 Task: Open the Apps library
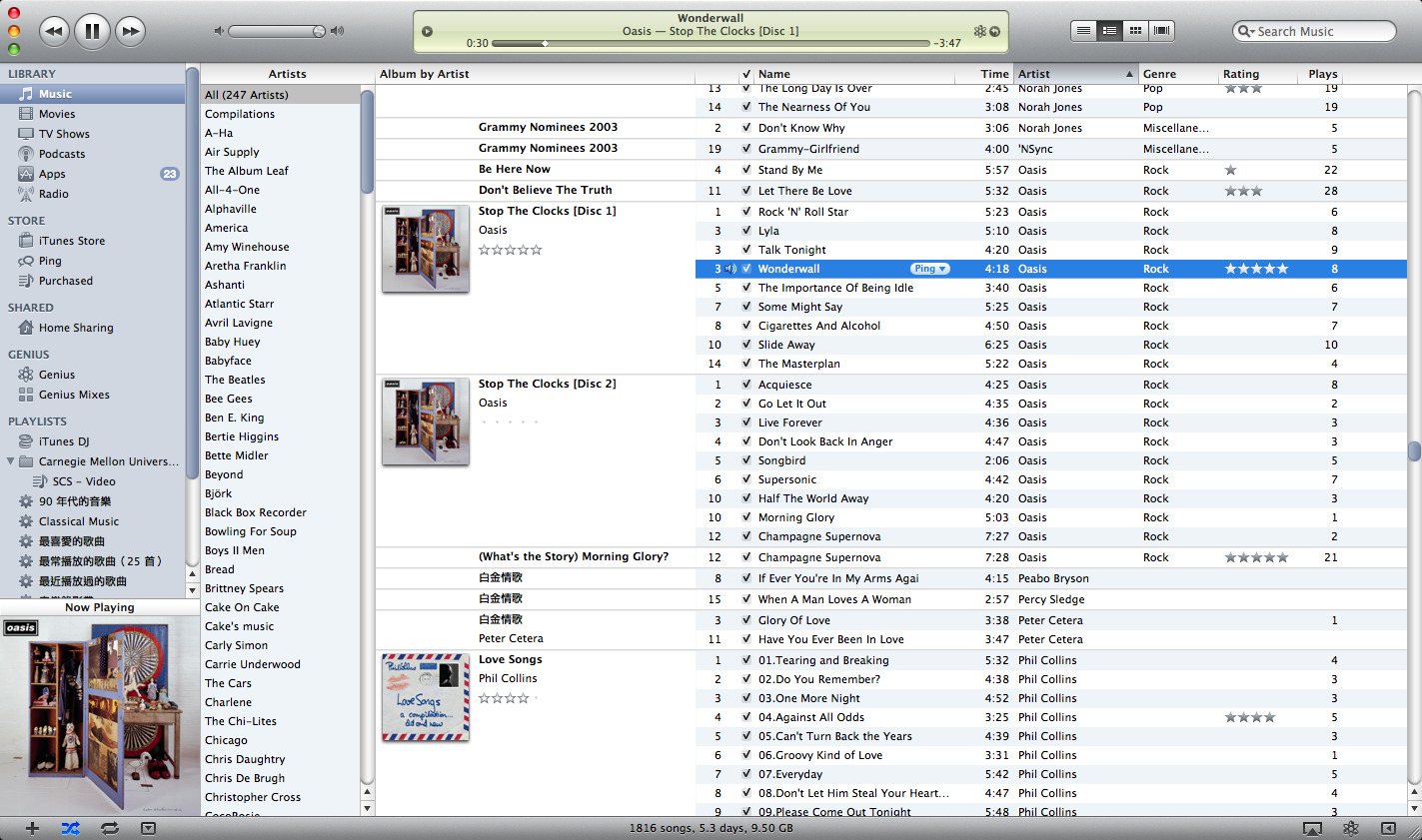(52, 174)
